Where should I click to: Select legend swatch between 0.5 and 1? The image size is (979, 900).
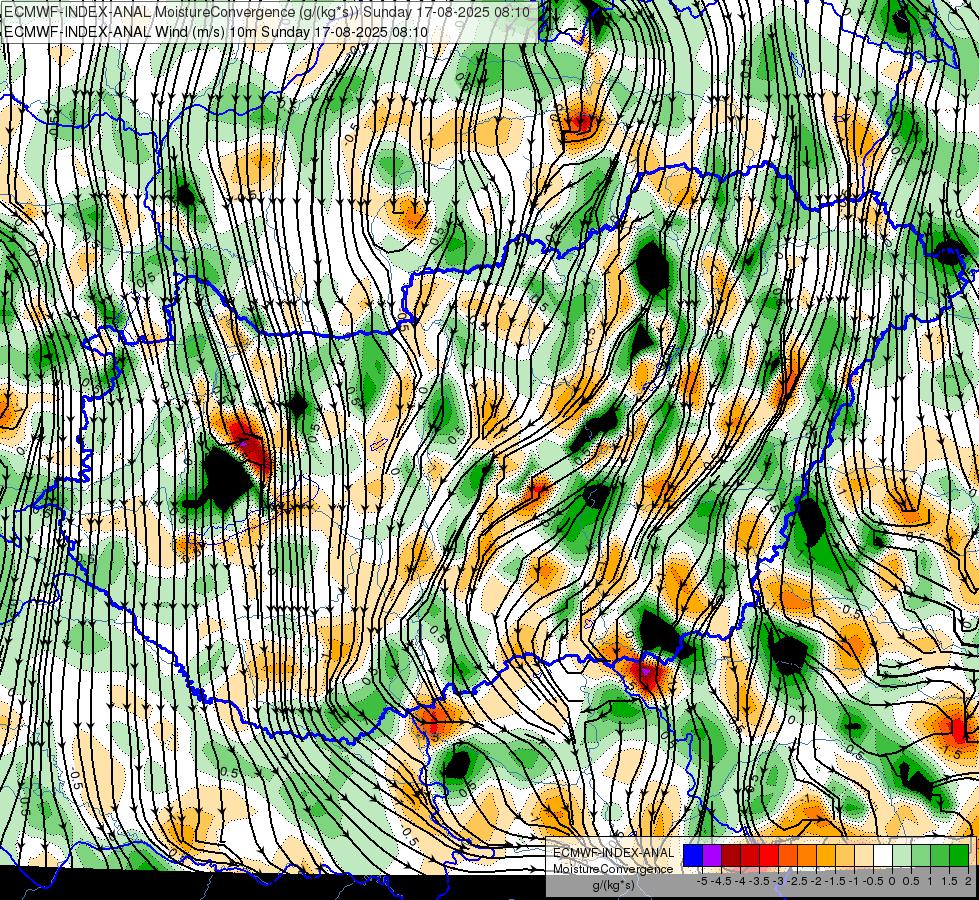tap(921, 855)
